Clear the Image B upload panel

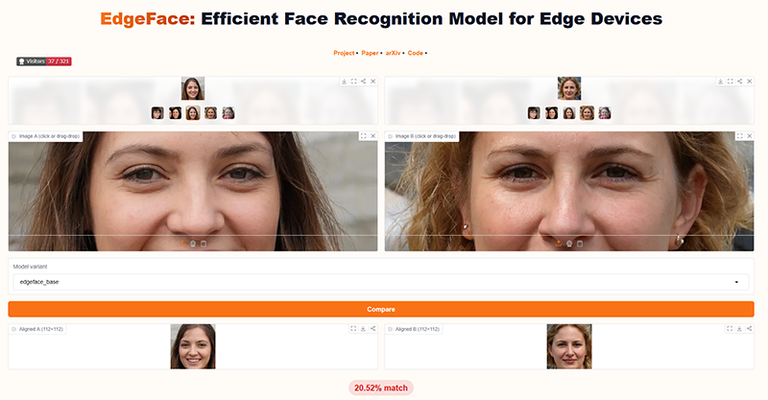point(749,136)
